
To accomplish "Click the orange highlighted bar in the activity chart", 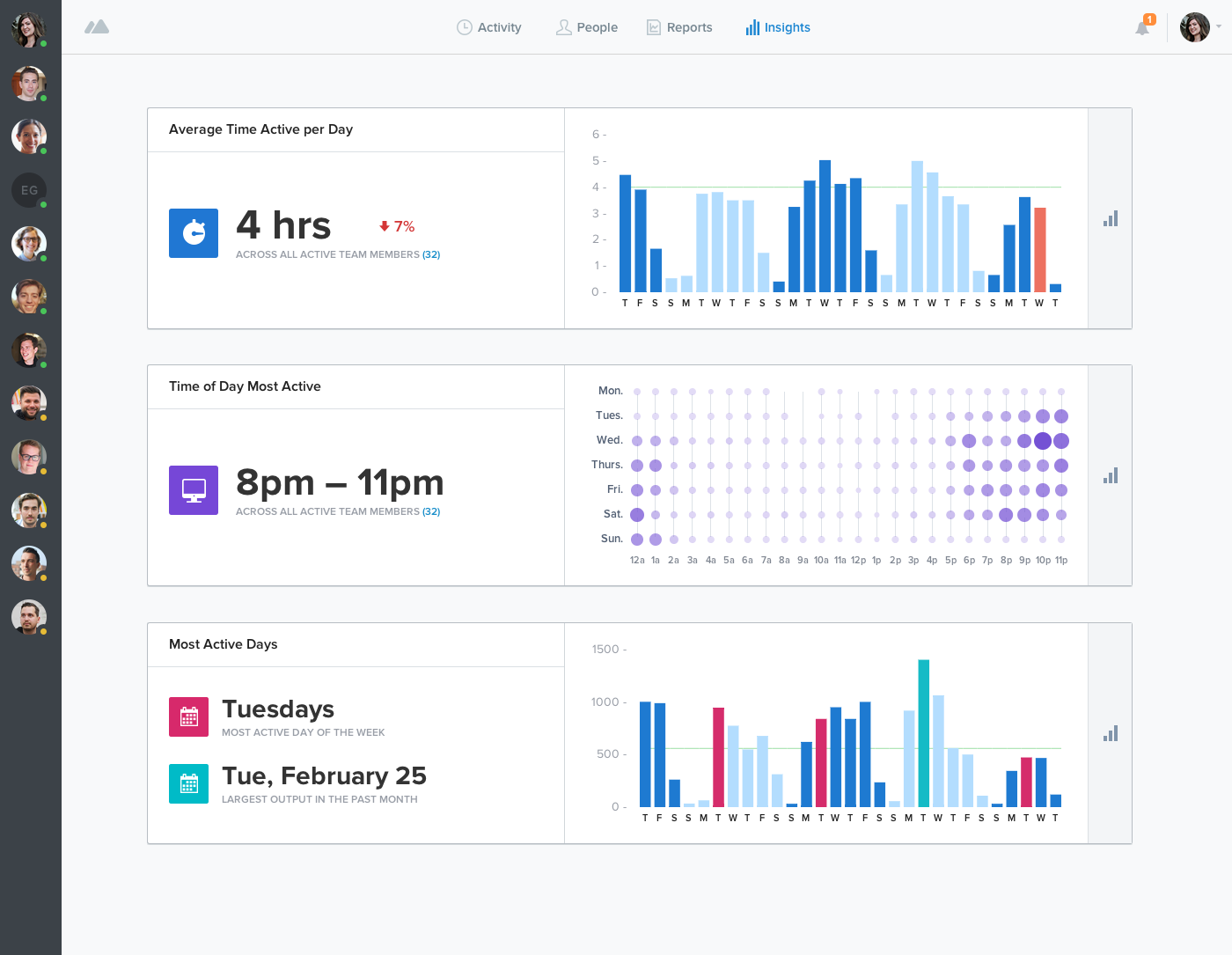I will click(1040, 248).
